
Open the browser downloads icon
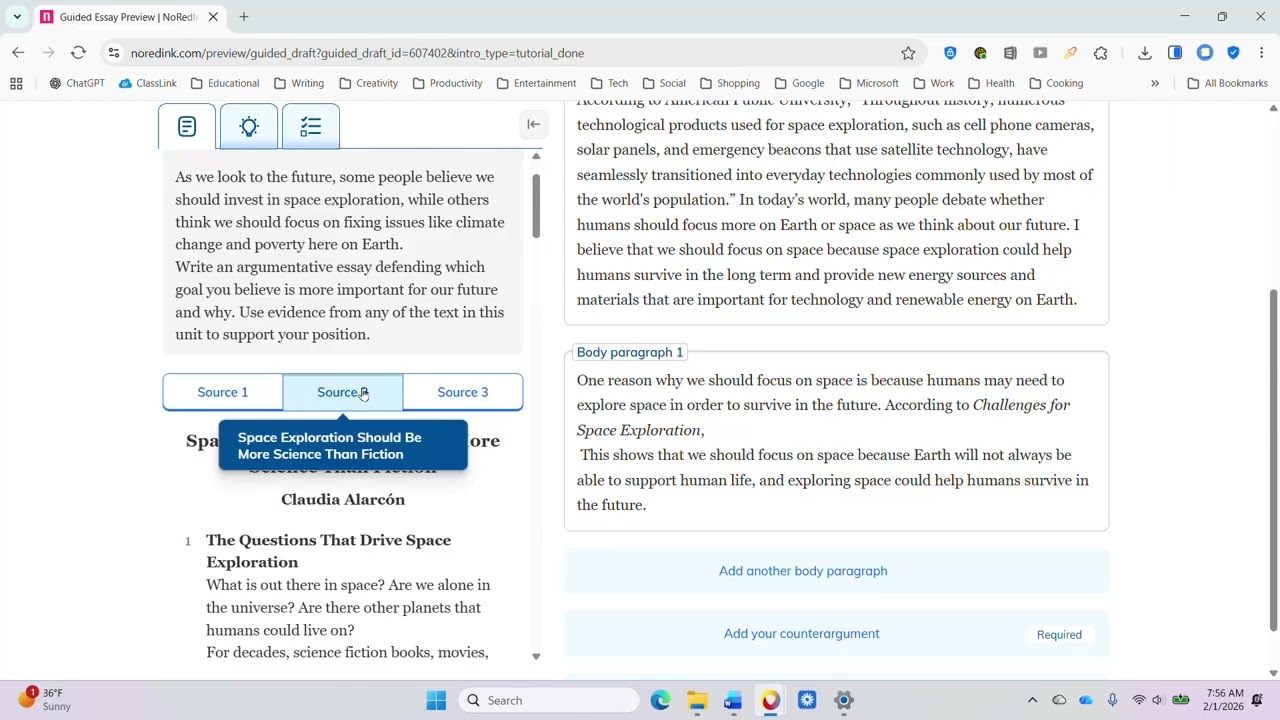point(1145,53)
